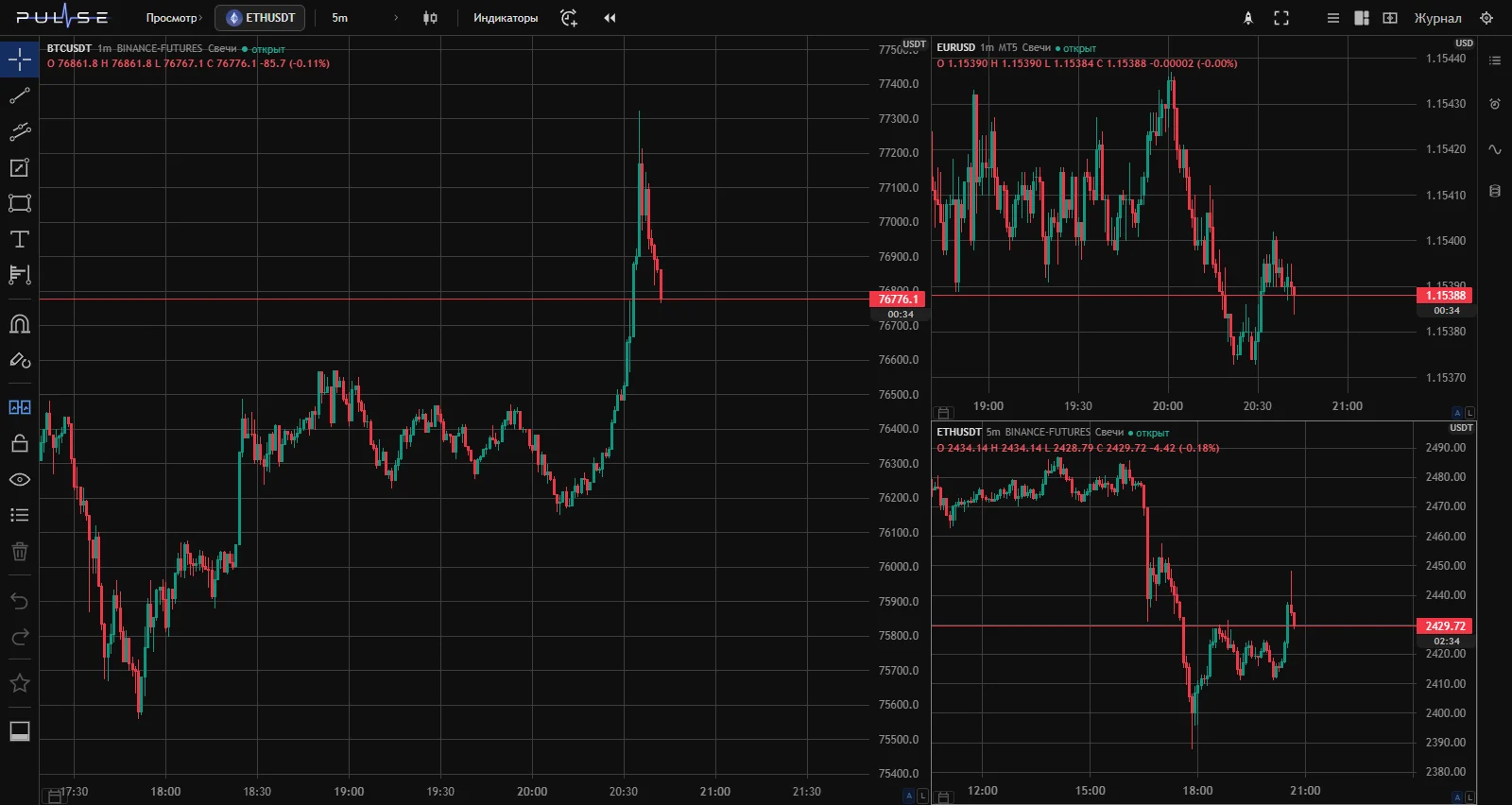Image resolution: width=1512 pixels, height=805 pixels.
Task: Open the 5m timeframe selector
Action: point(339,18)
